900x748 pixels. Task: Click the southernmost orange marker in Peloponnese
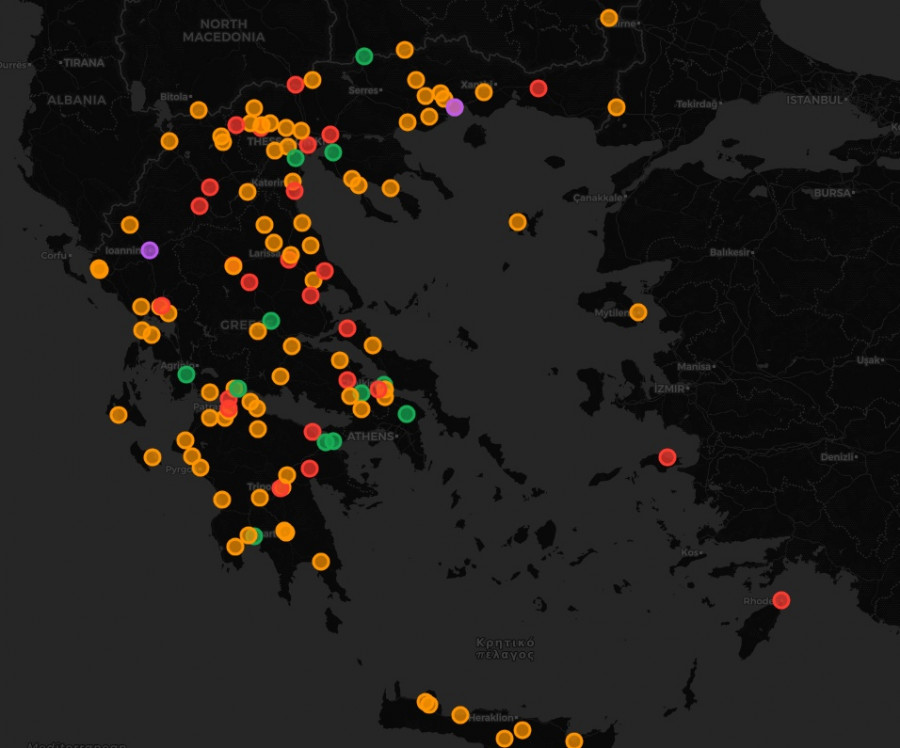pos(321,561)
